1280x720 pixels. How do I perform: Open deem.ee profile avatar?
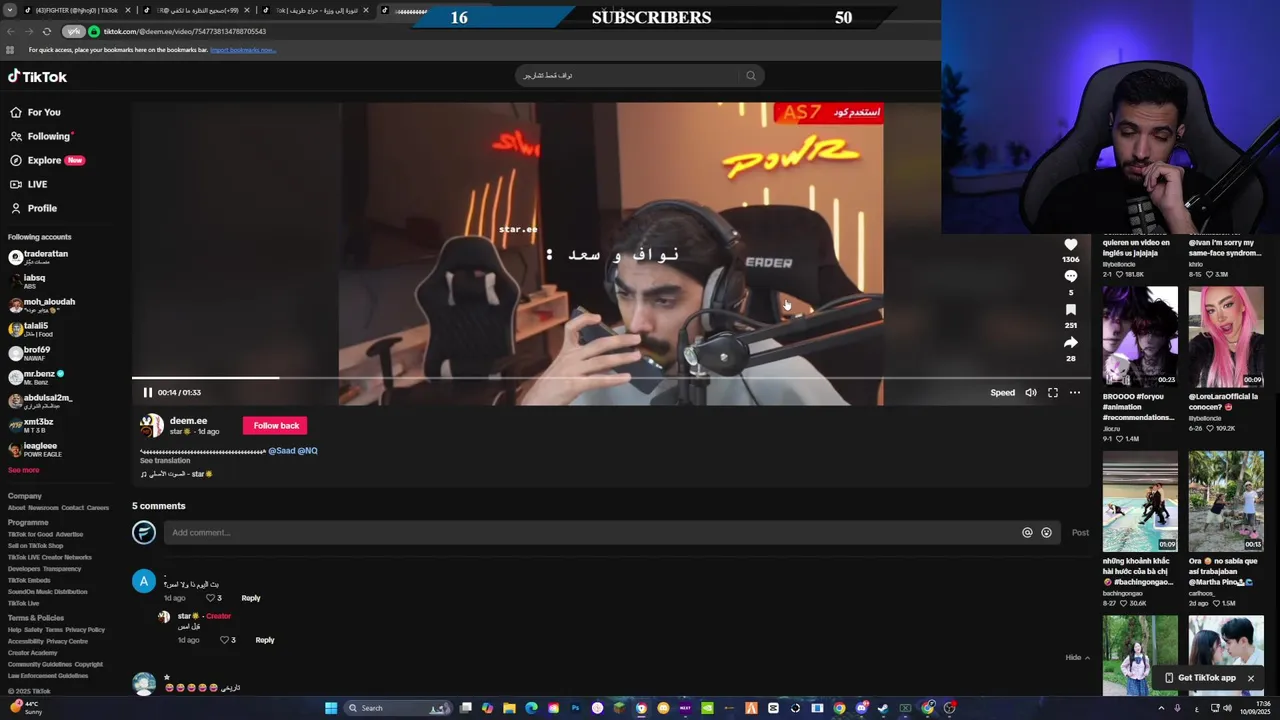151,426
